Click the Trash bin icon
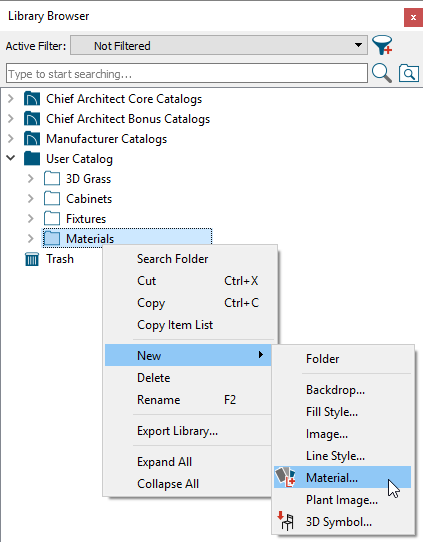 32,259
